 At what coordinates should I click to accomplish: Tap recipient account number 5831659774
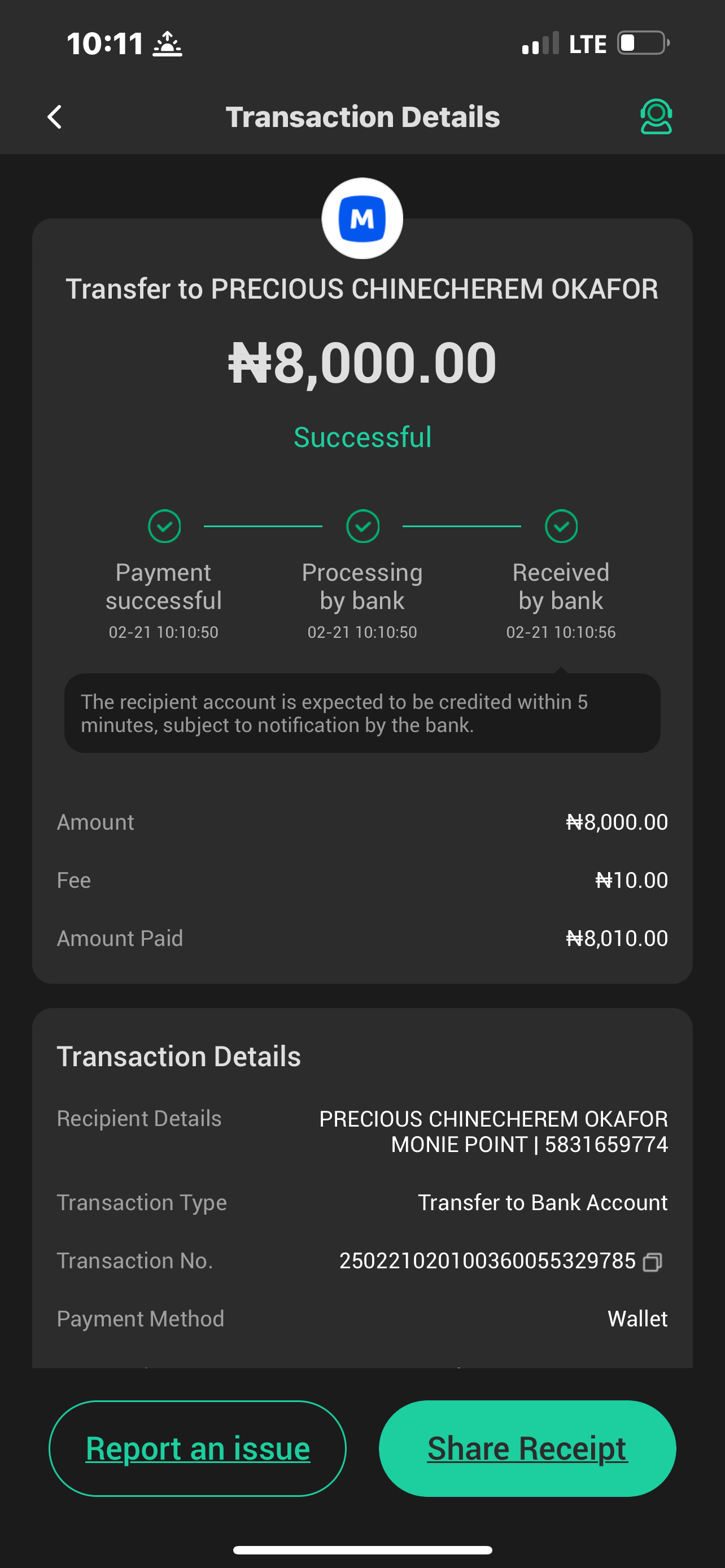pyautogui.click(x=606, y=1144)
